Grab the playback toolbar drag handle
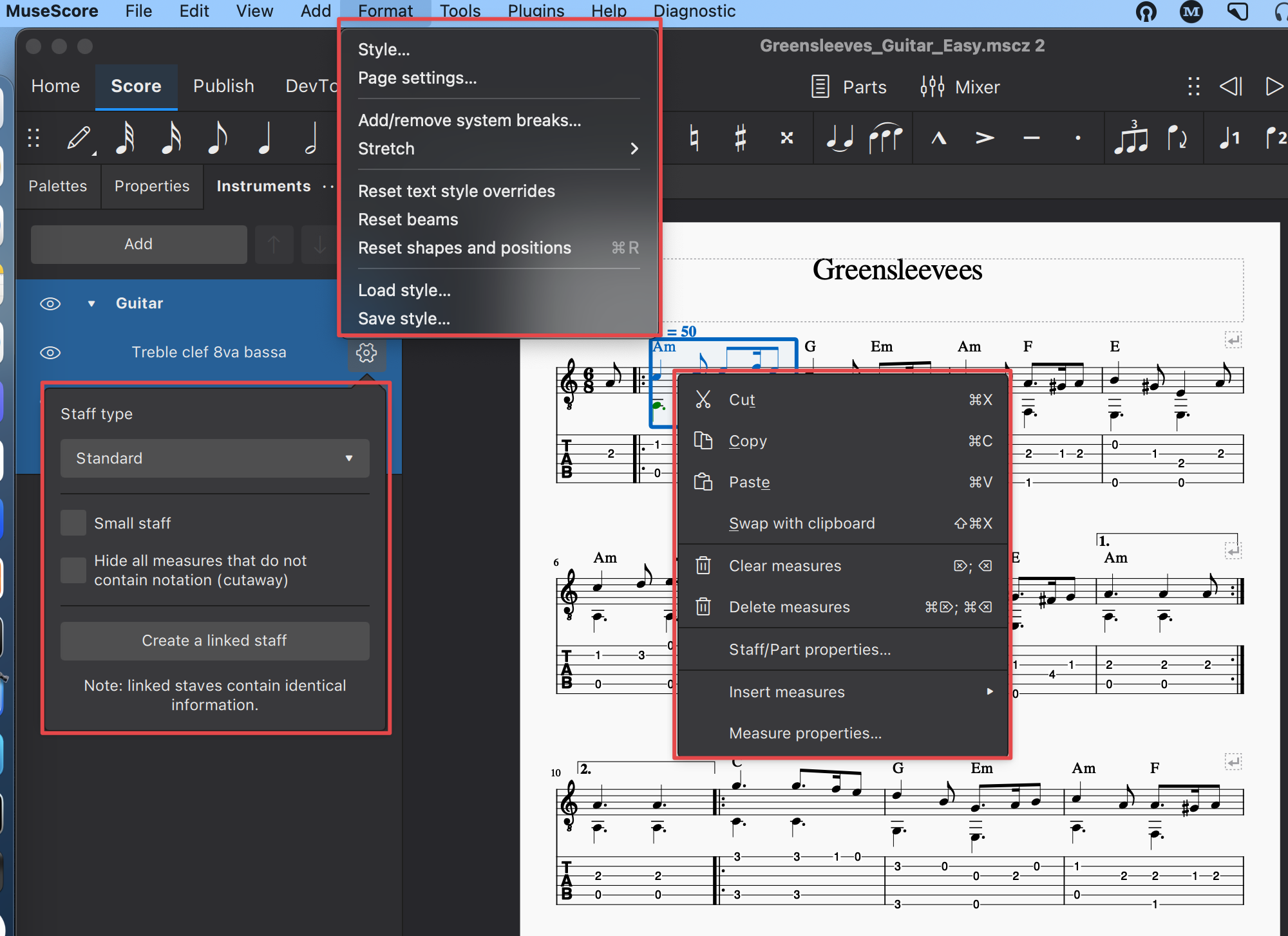This screenshot has height=936, width=1288. (x=1193, y=86)
